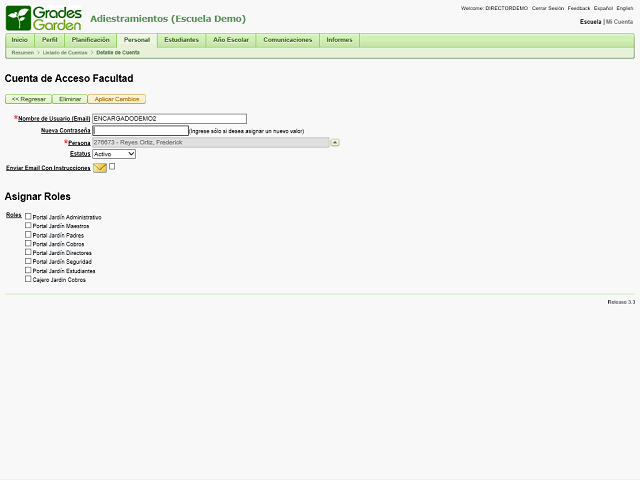The height and width of the screenshot is (480, 640).
Task: Check Portal Jardín Seguridad role
Action: pos(28,261)
